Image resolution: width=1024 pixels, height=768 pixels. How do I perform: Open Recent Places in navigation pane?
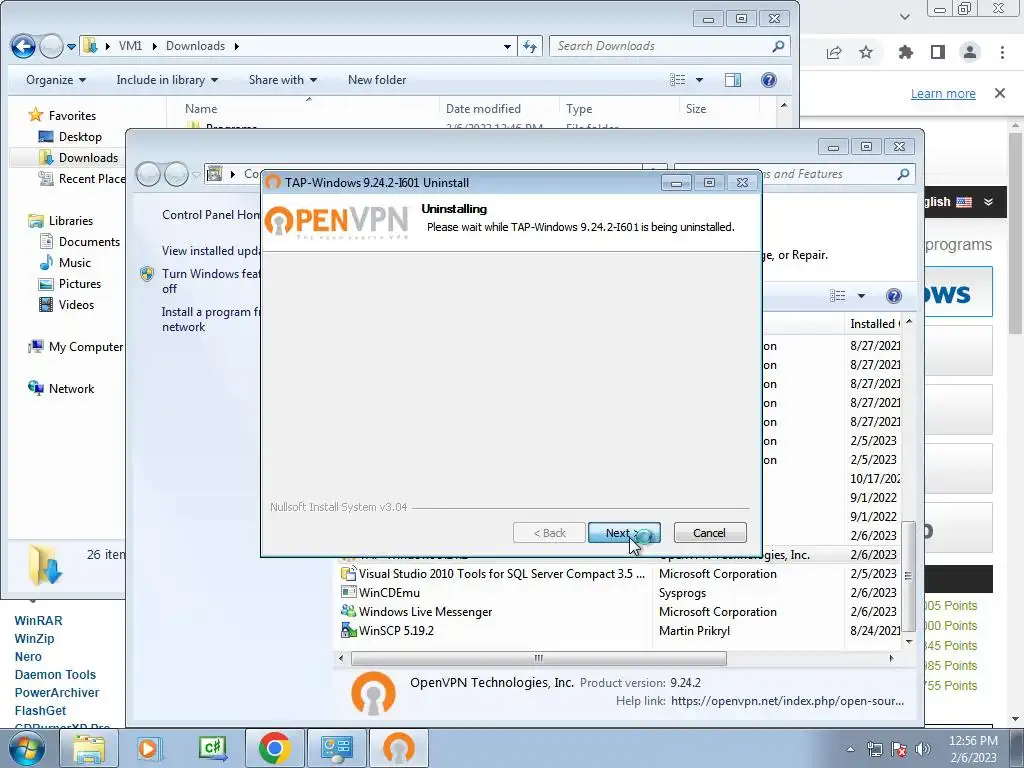[x=82, y=179]
